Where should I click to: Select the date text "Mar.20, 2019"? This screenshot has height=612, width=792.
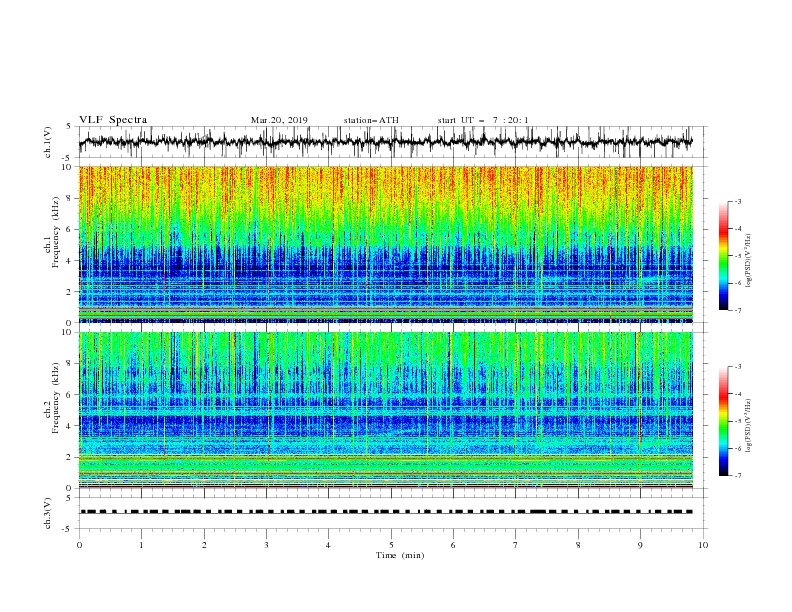(279, 120)
